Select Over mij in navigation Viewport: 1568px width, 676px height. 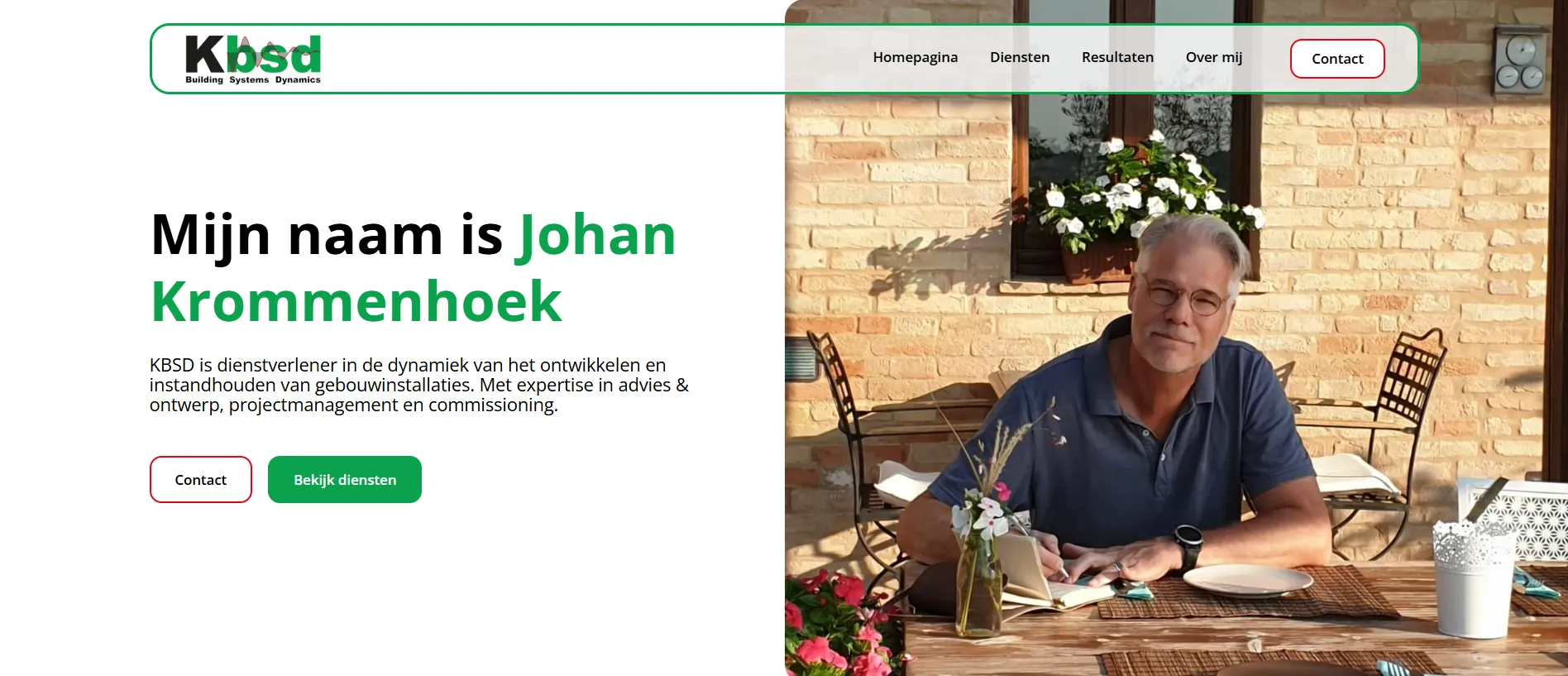pos(1214,57)
